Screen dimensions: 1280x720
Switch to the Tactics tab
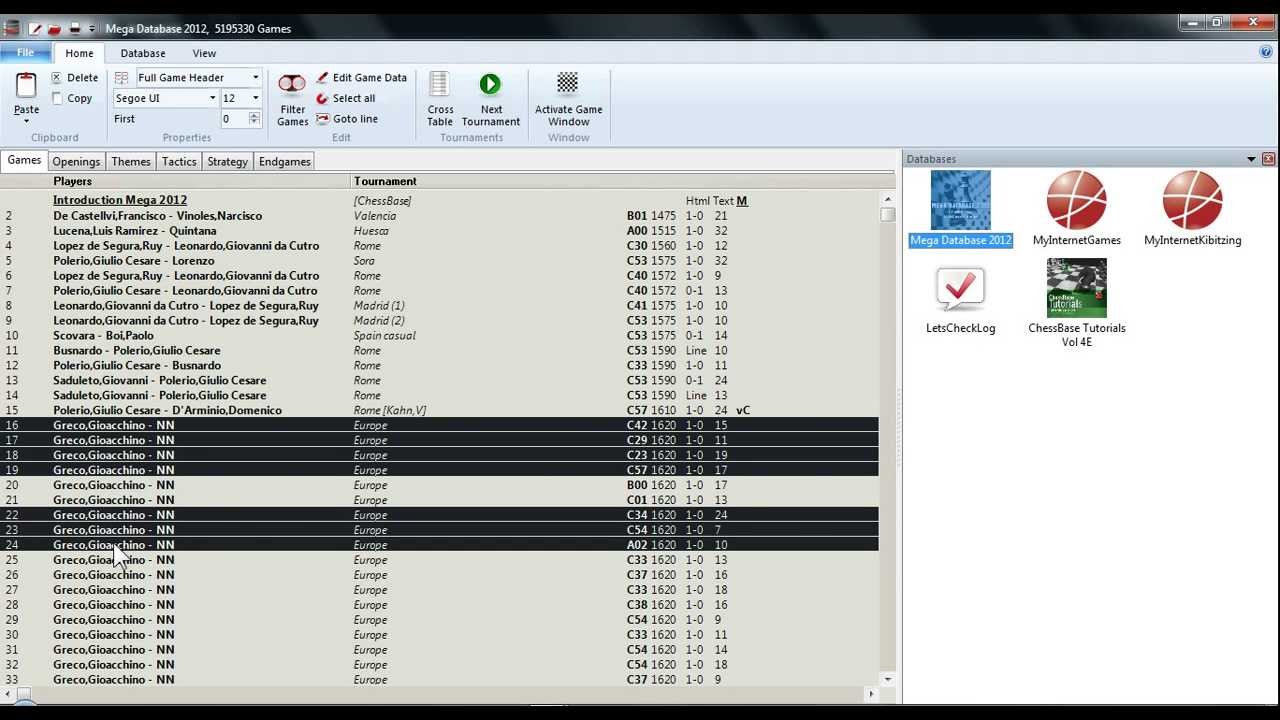(x=179, y=161)
